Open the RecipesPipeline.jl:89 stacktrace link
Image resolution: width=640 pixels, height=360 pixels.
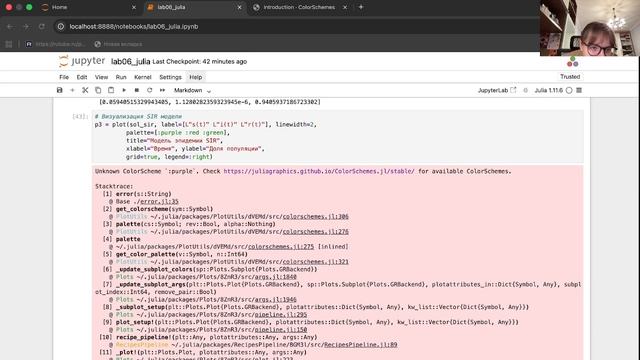[x=360, y=345]
